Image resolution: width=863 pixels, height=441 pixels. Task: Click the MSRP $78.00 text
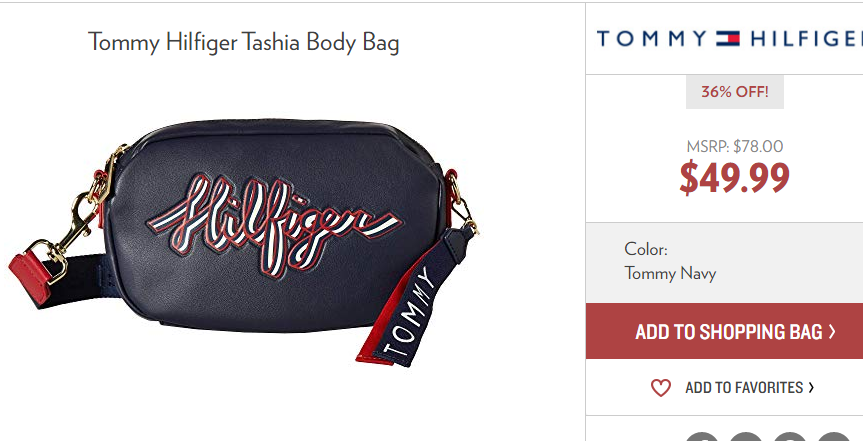pyautogui.click(x=734, y=146)
